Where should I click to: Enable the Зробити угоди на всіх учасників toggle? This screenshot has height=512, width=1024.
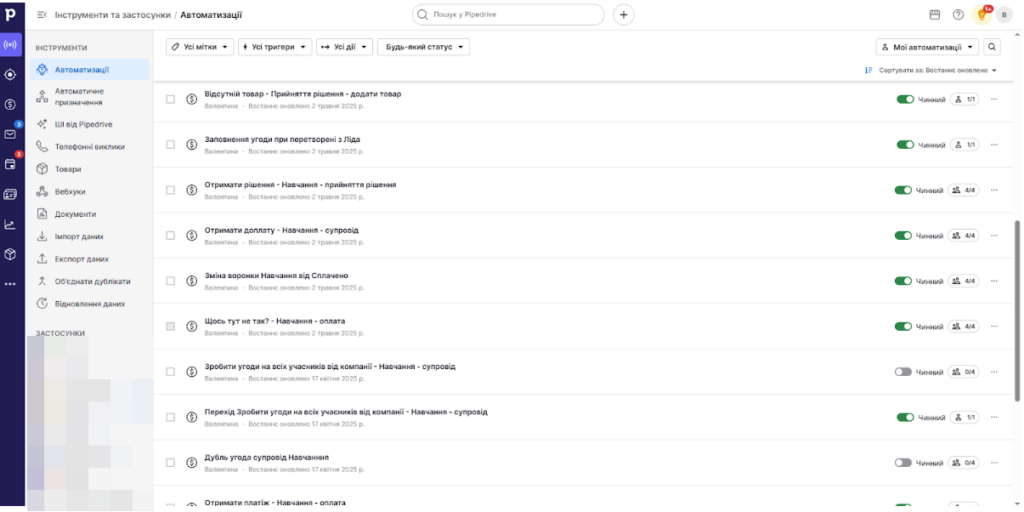(x=903, y=372)
